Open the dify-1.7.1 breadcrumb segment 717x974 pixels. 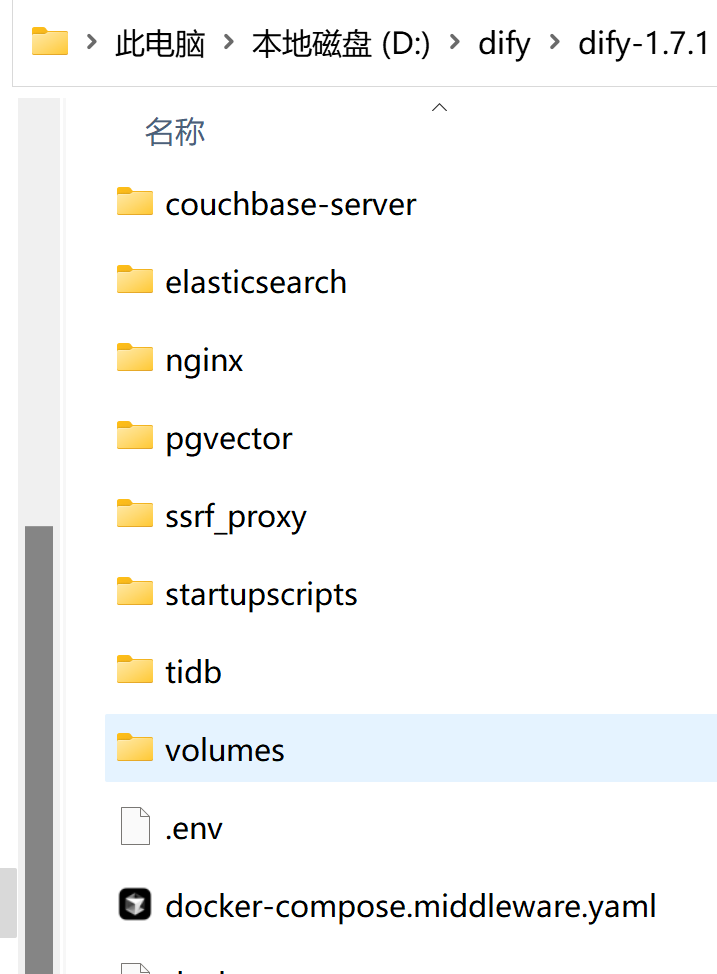click(x=644, y=43)
